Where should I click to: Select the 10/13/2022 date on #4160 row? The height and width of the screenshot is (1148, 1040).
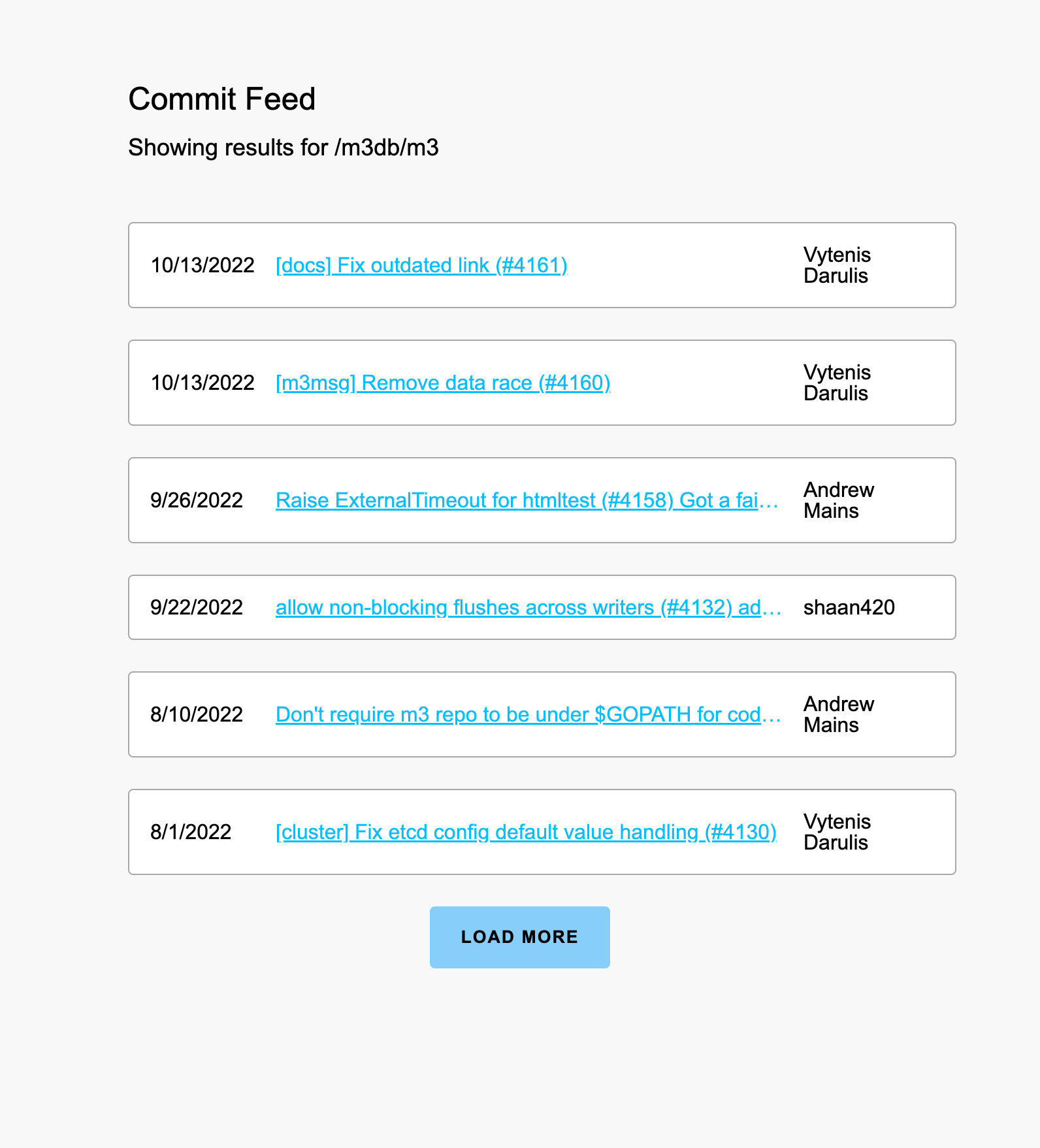(203, 383)
